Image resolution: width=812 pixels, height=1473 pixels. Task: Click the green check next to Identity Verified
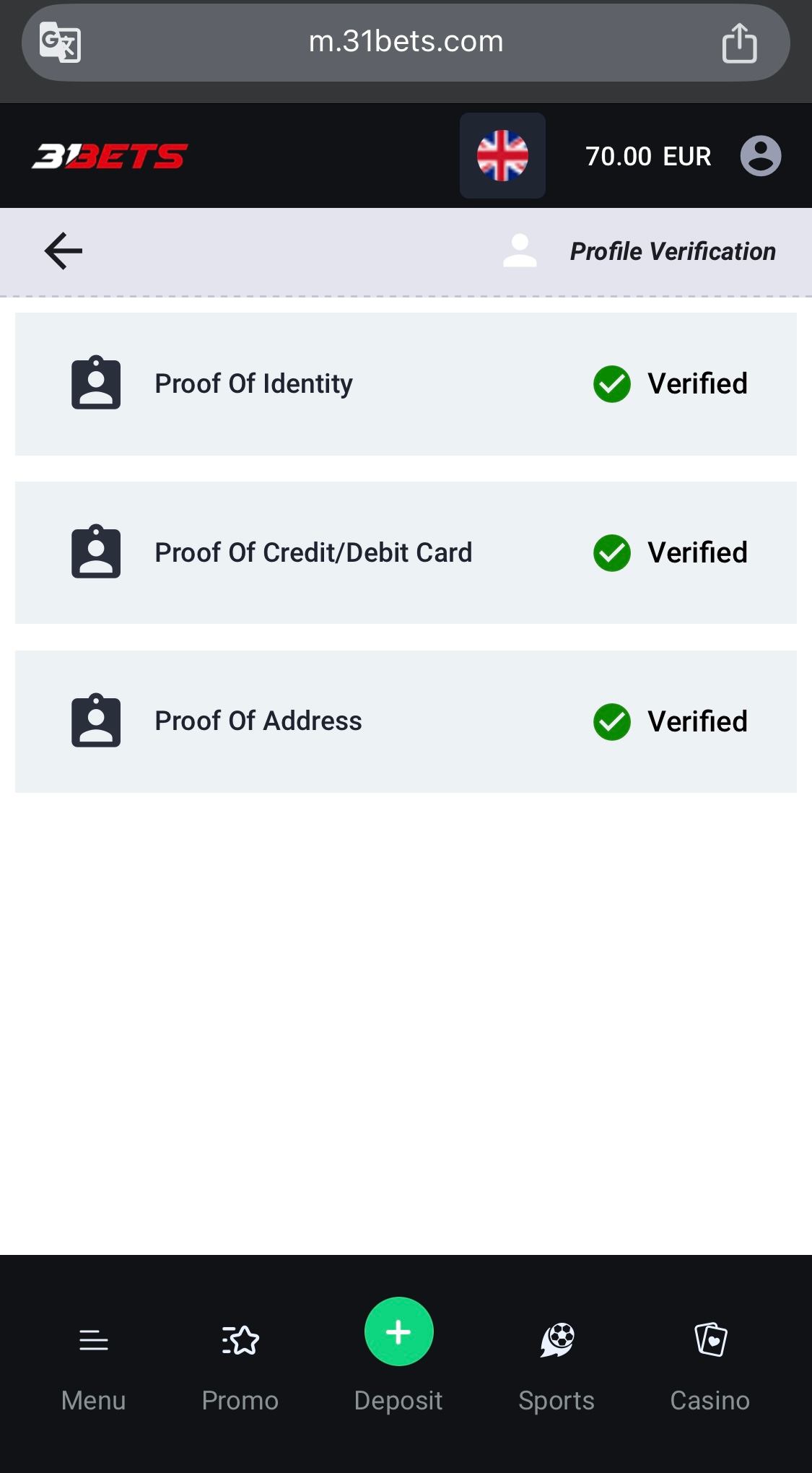coord(612,384)
